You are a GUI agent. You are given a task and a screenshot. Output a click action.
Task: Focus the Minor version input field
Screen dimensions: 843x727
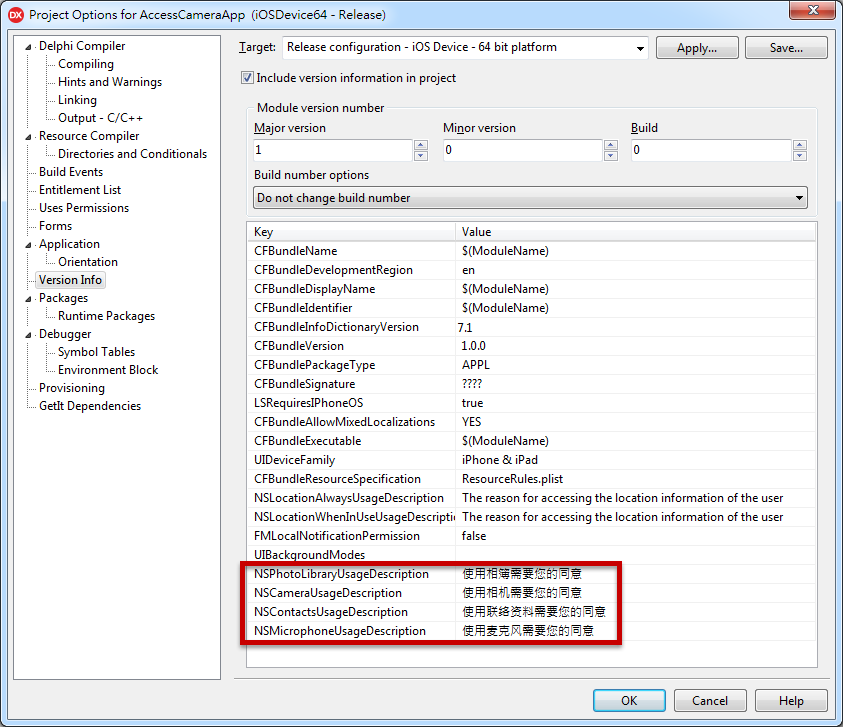[x=522, y=150]
